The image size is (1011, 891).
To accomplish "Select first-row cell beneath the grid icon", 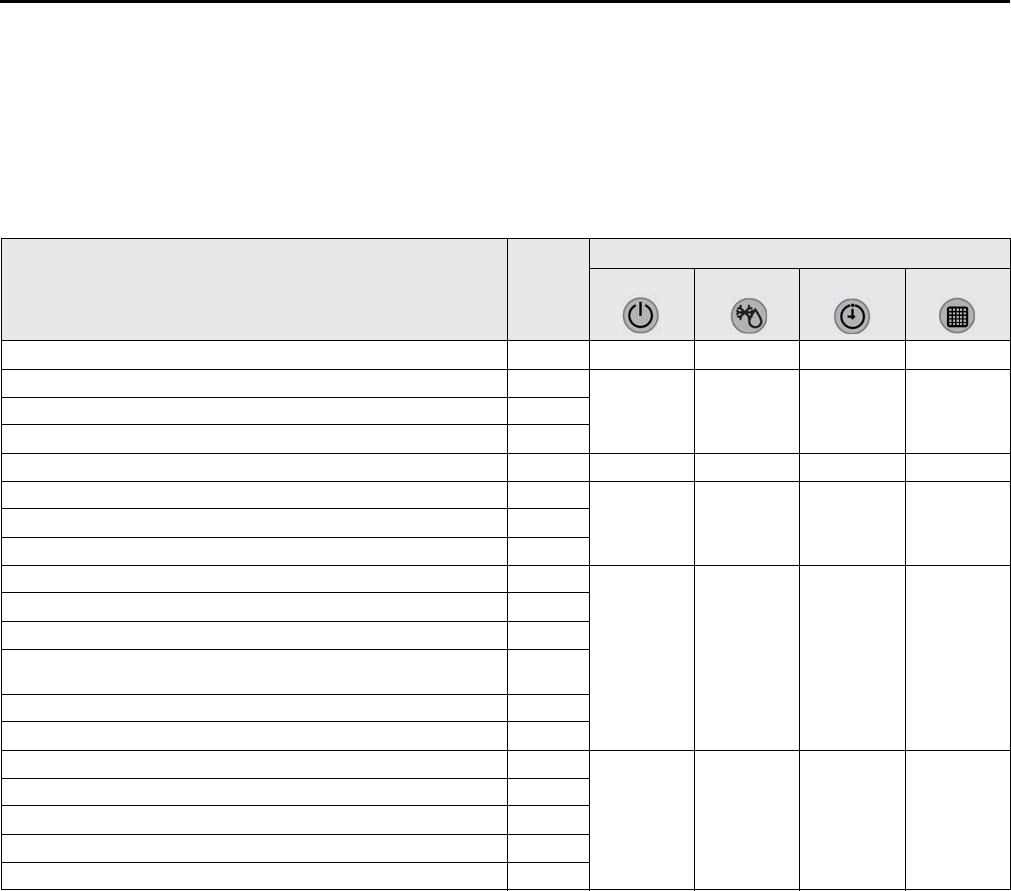I will [x=958, y=355].
